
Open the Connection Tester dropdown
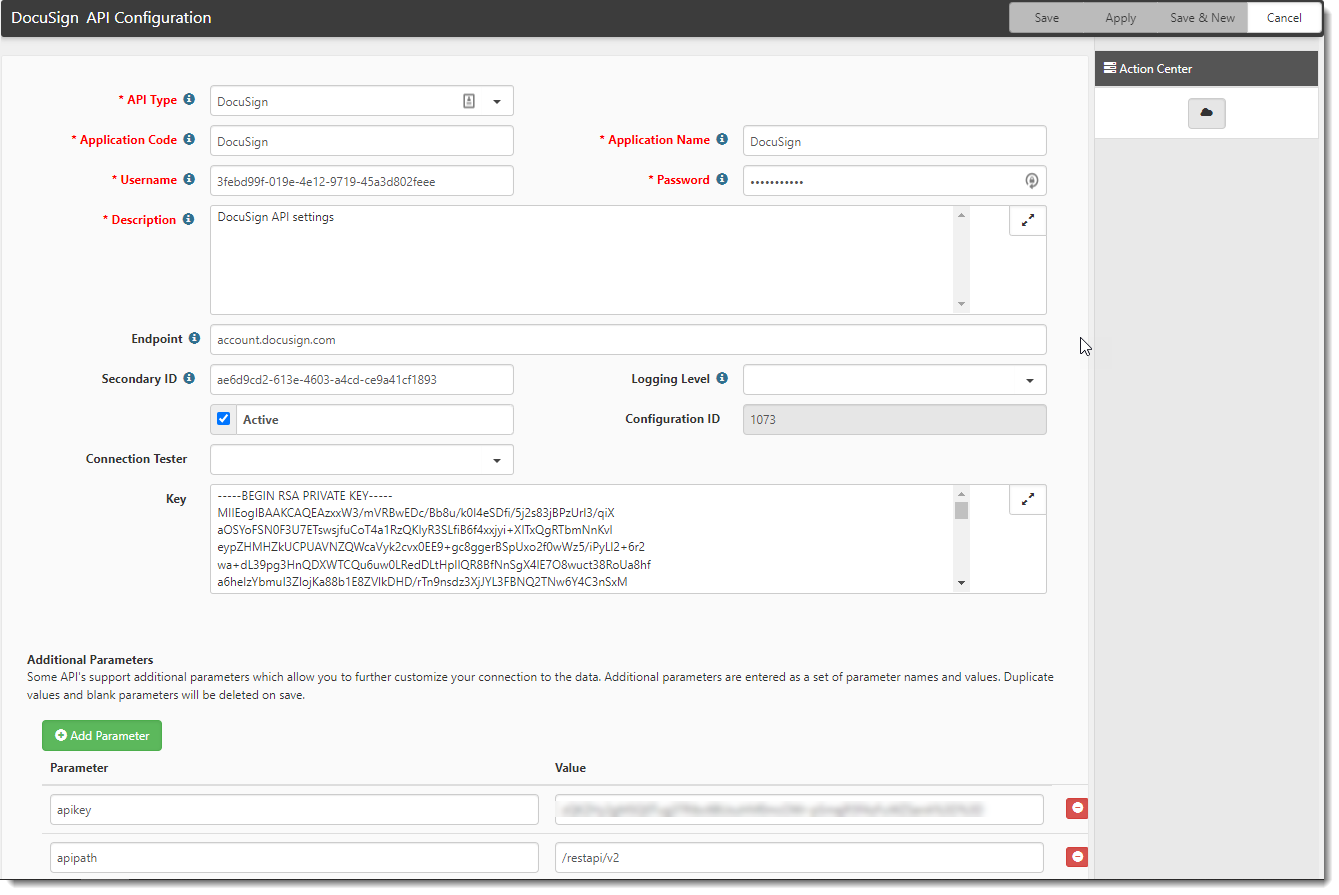click(x=496, y=460)
